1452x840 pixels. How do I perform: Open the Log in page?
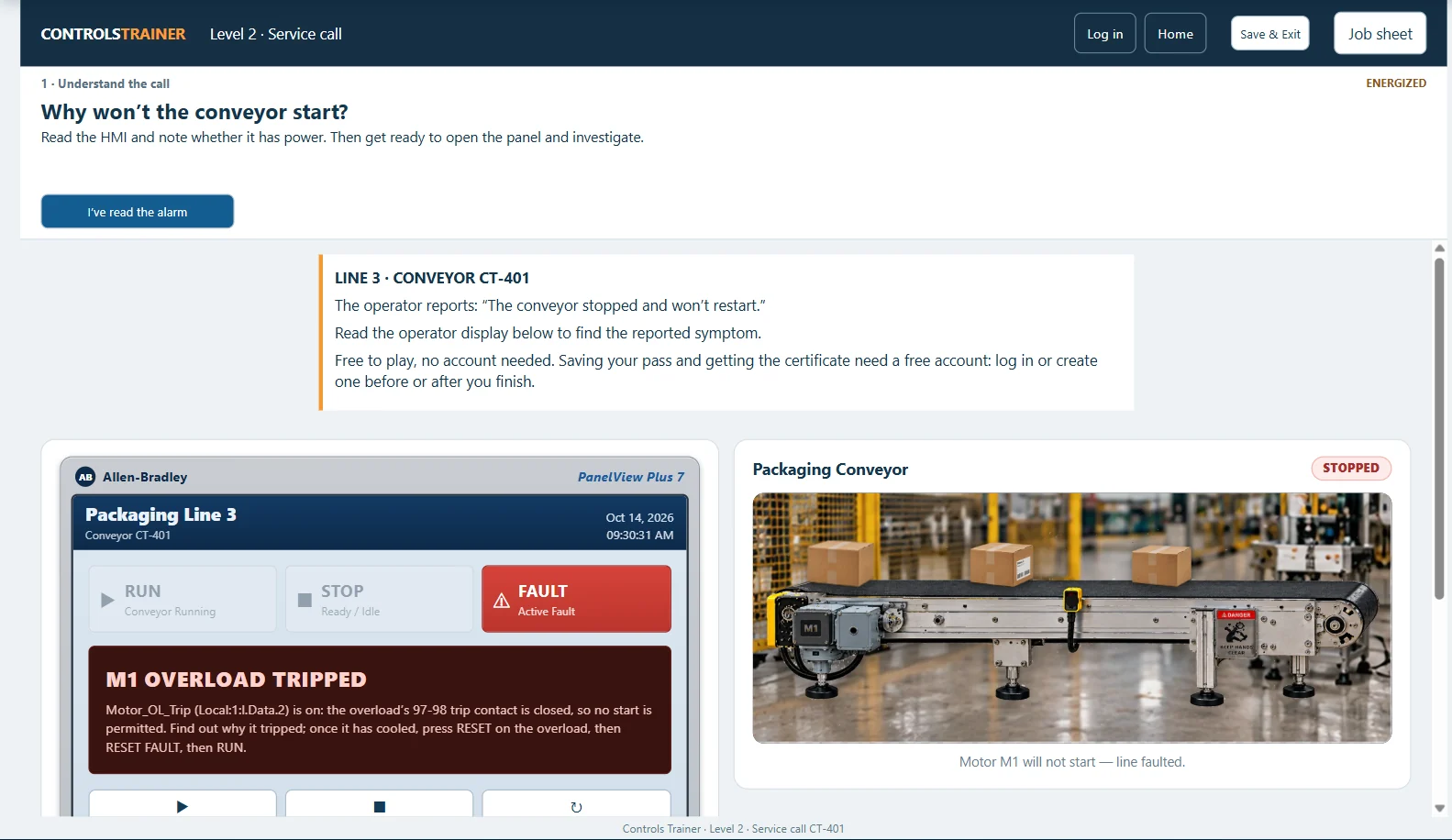click(1104, 34)
